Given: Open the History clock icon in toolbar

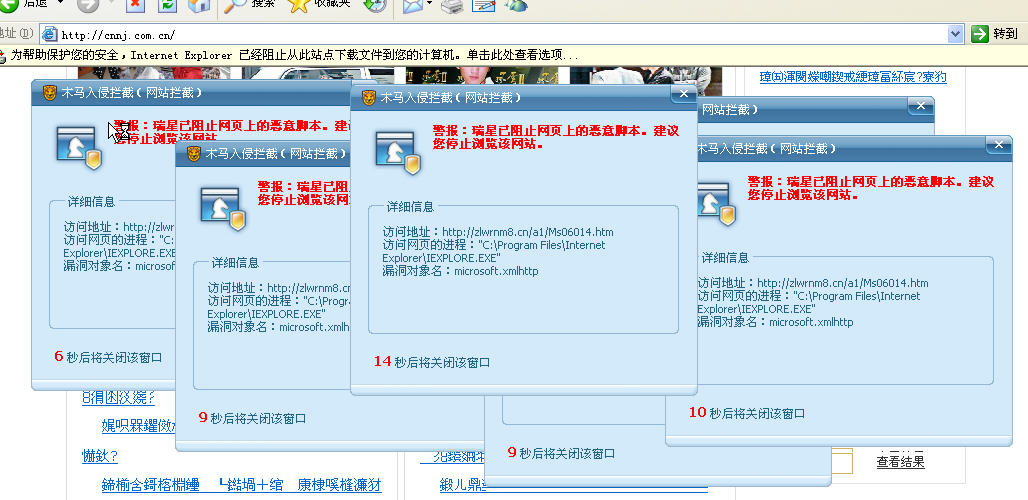Looking at the screenshot, I should tap(375, 5).
